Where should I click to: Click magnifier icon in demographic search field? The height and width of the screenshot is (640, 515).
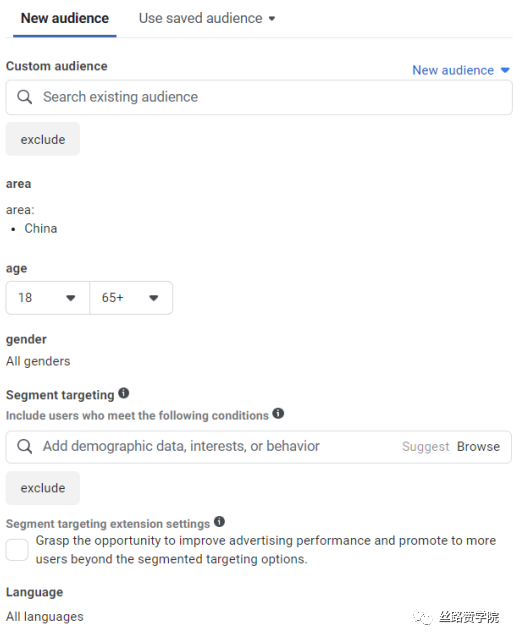click(24, 447)
